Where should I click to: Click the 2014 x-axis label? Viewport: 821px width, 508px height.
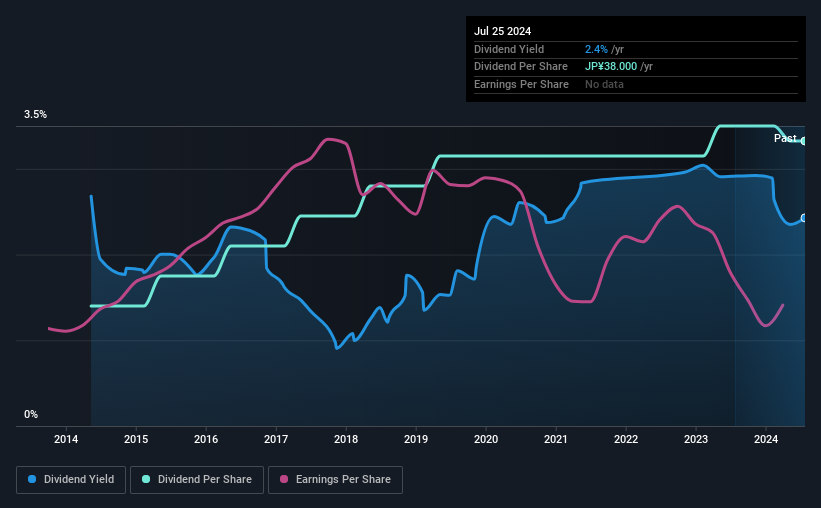pos(66,439)
